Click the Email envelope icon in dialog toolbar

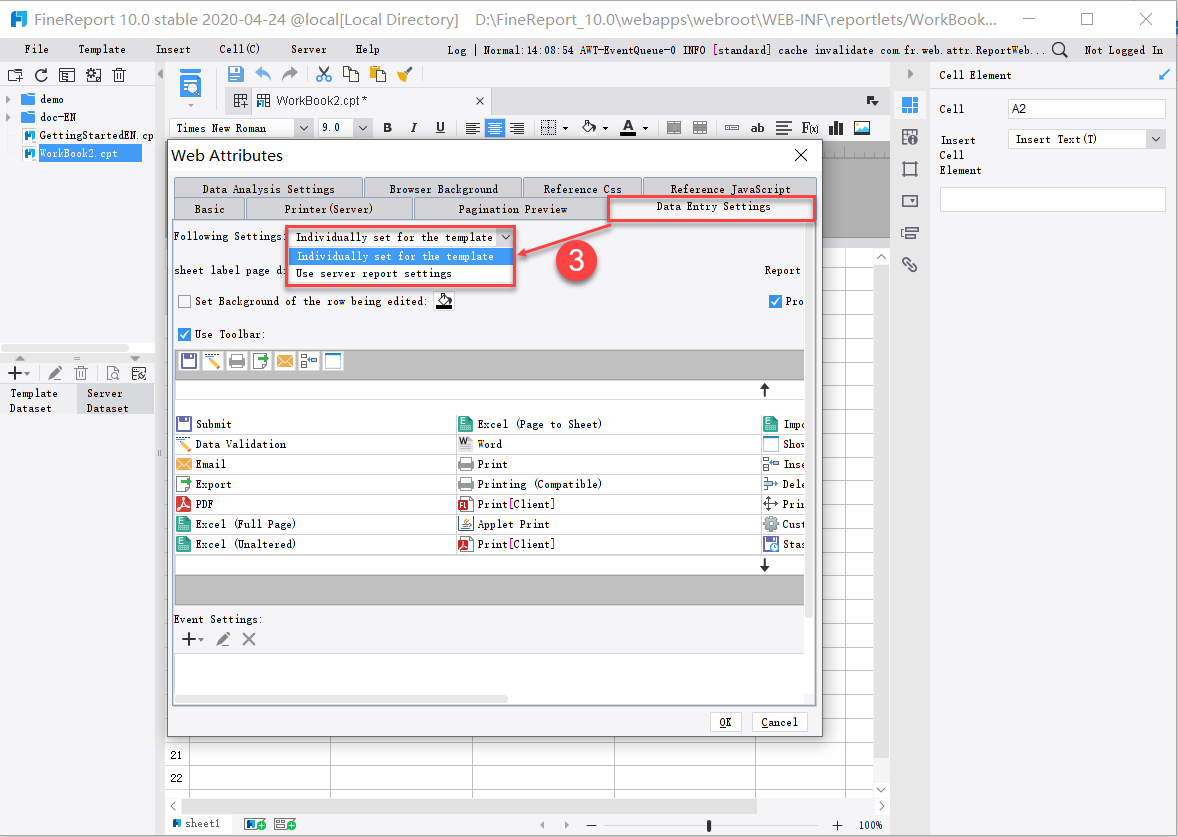coord(285,361)
